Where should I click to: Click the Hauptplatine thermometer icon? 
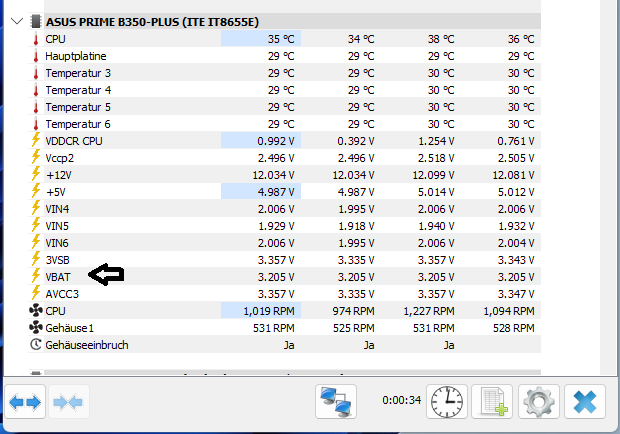click(x=36, y=56)
